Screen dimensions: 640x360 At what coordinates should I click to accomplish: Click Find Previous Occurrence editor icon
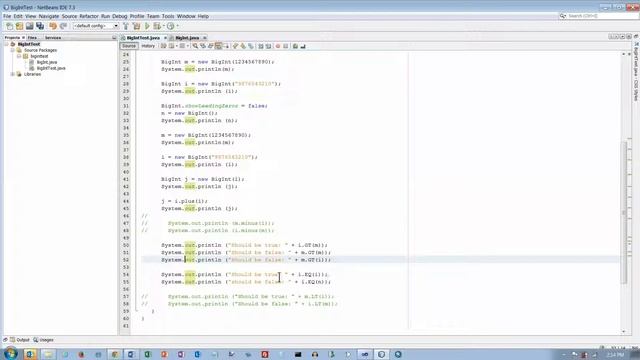point(203,46)
